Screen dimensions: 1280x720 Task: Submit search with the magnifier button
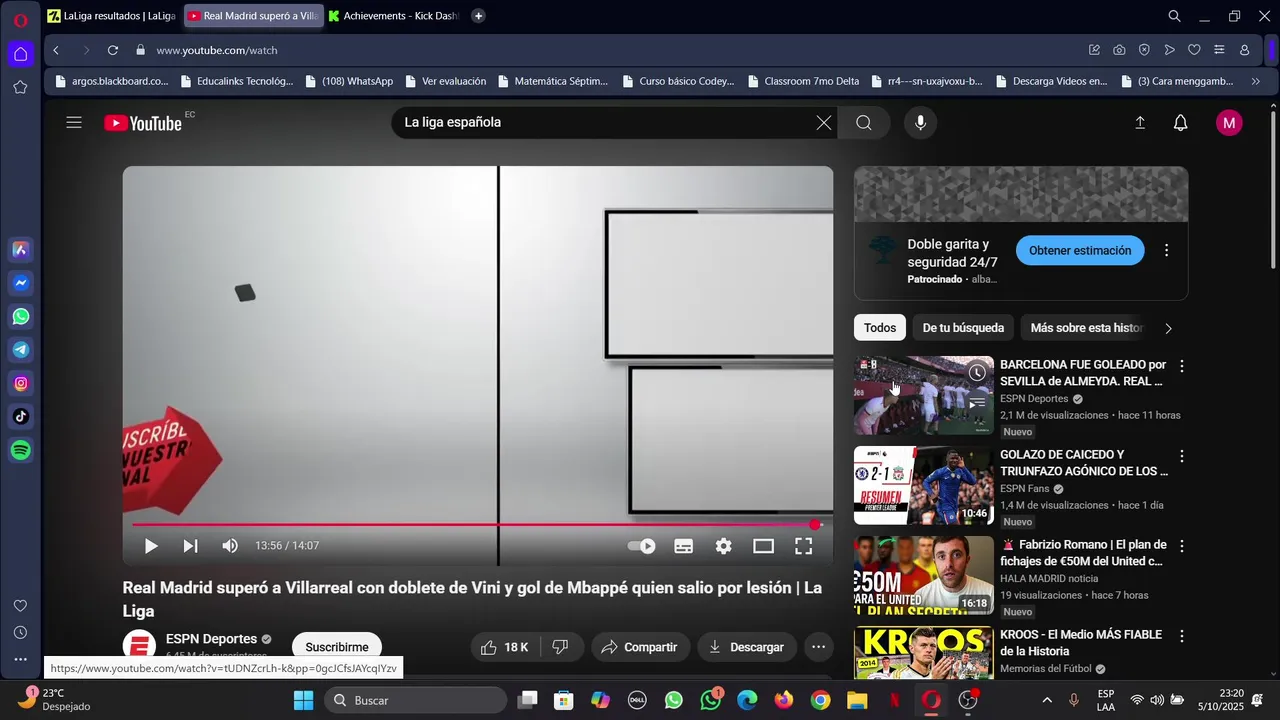point(864,123)
